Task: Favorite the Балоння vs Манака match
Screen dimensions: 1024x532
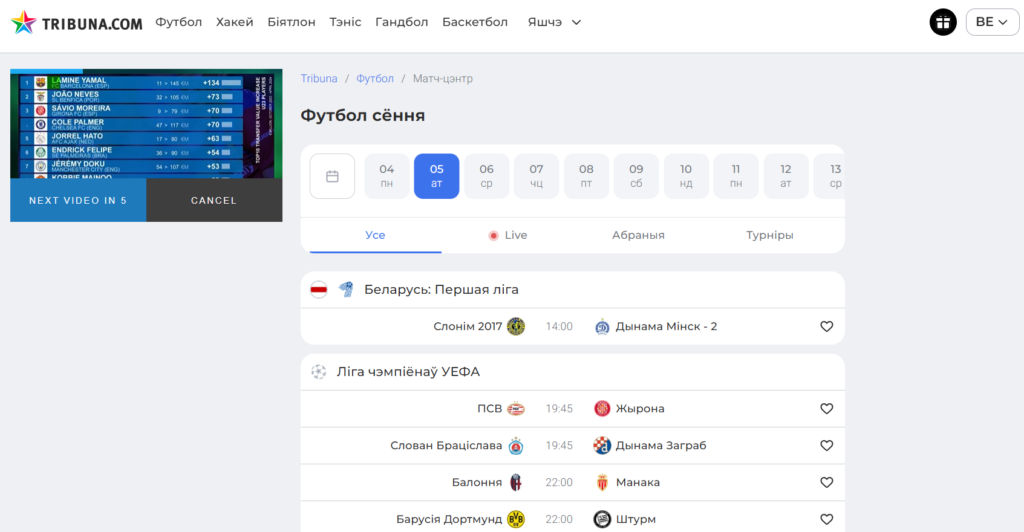Action: (x=827, y=482)
